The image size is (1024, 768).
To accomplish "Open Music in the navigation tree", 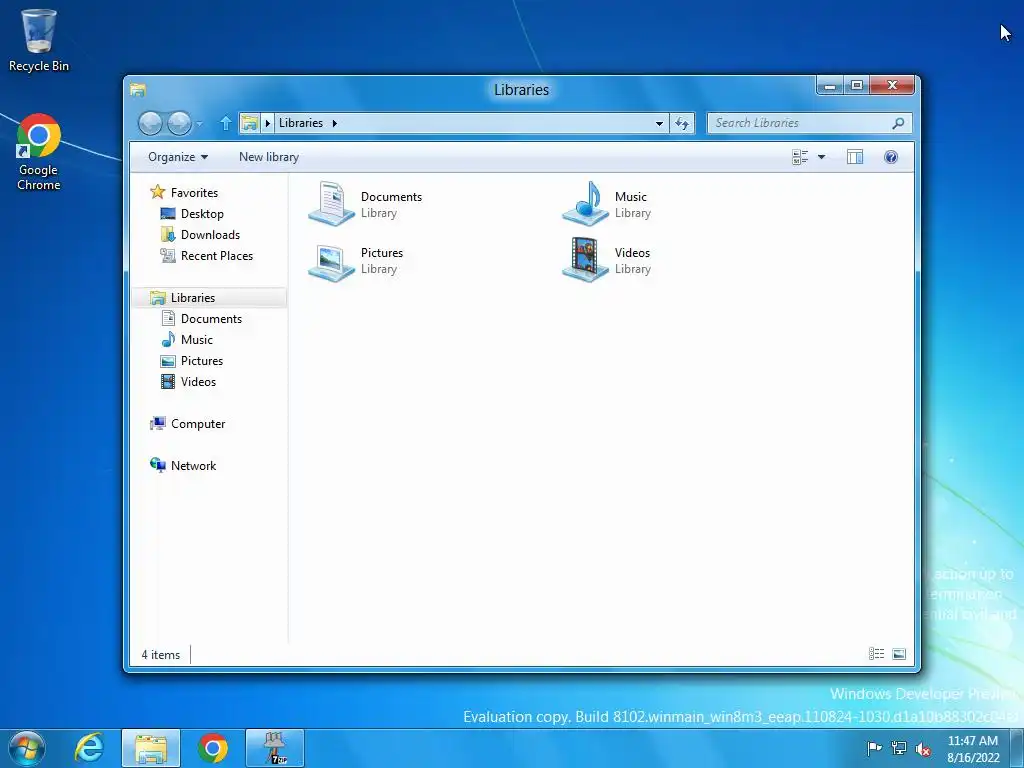I will pos(197,339).
